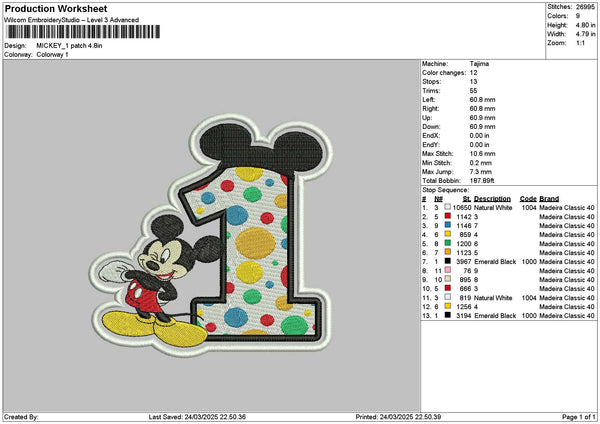Choose the orange swatch in stop 6
600x424 pixels.
click(x=447, y=252)
